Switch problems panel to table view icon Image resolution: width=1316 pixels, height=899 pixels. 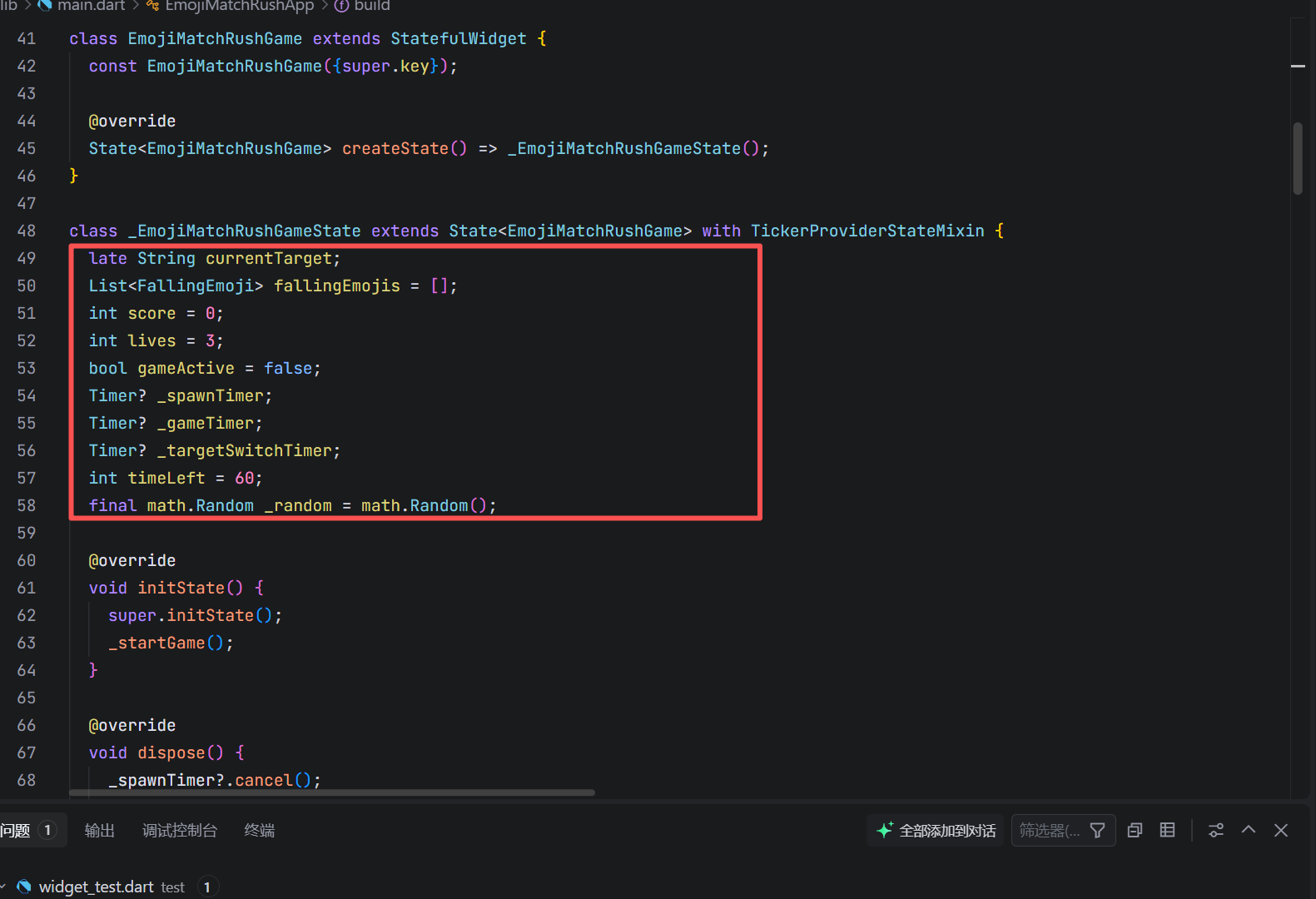(1168, 830)
